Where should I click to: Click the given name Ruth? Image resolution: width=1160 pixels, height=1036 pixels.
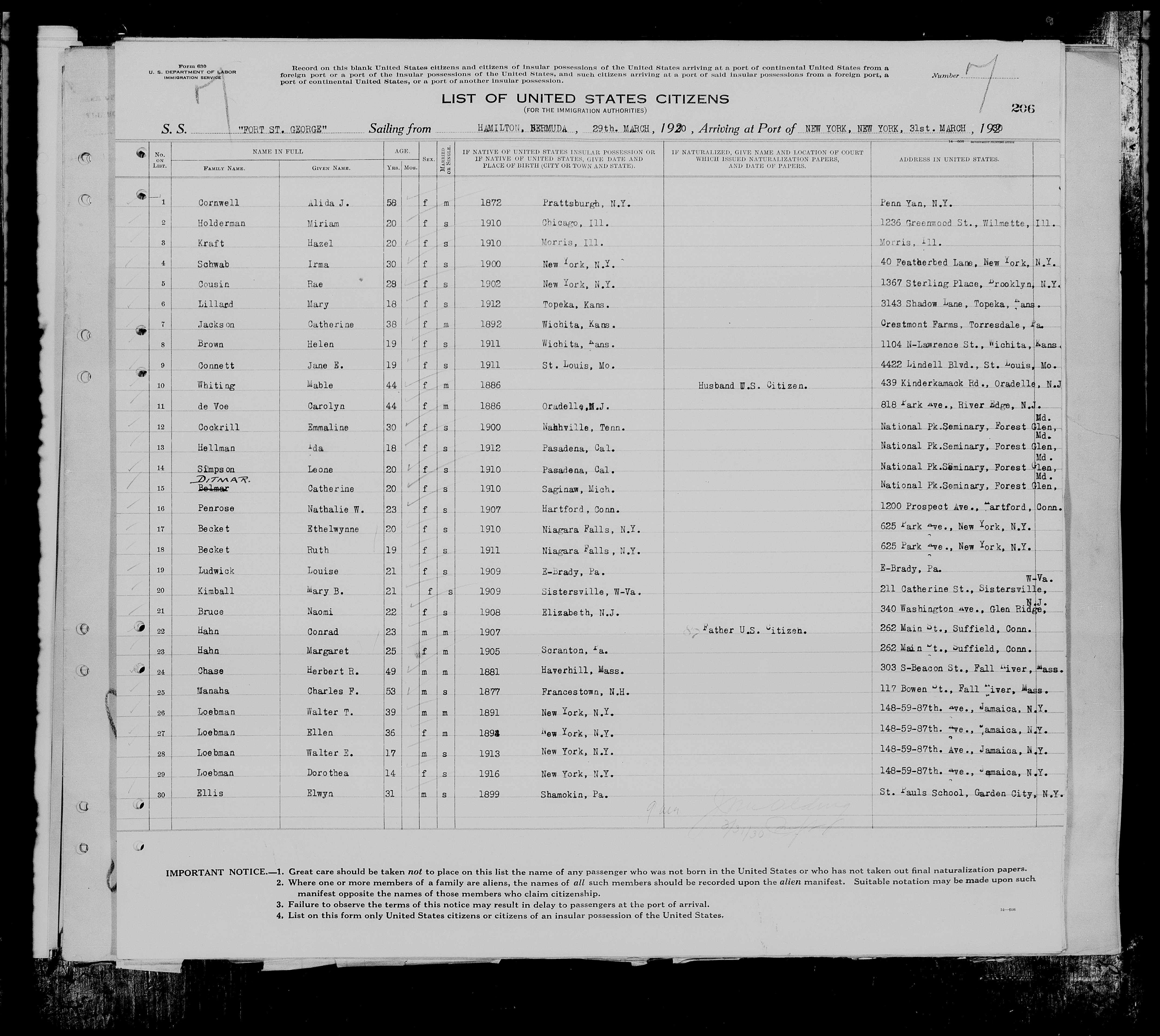pyautogui.click(x=318, y=550)
